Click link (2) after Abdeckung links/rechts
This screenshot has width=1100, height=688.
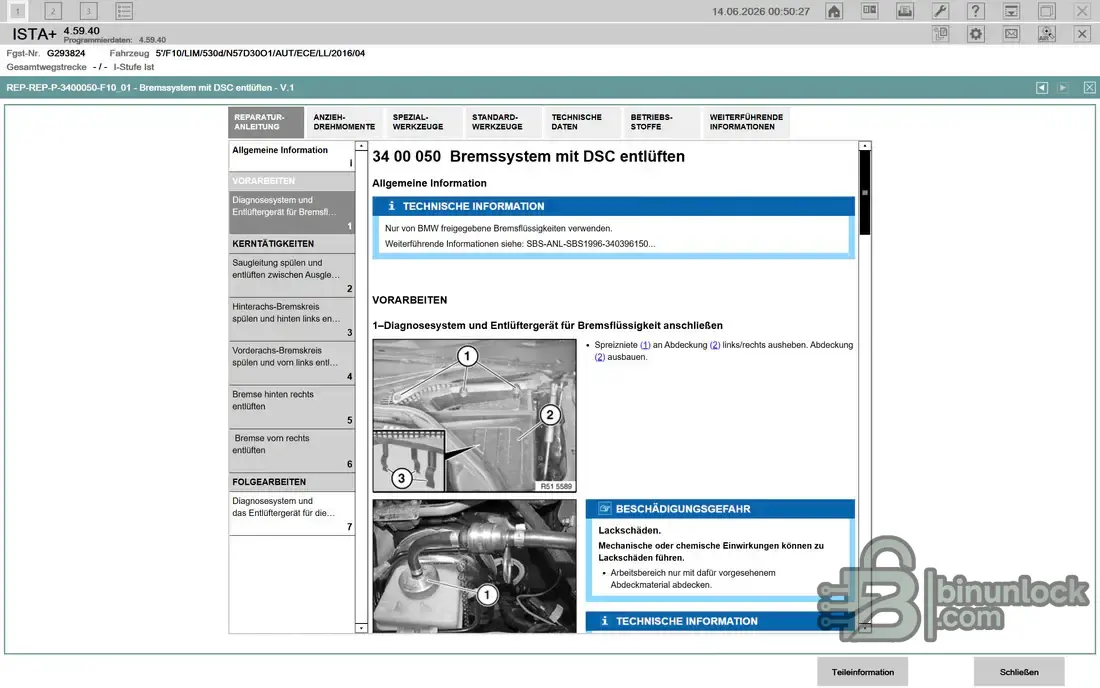(x=715, y=345)
